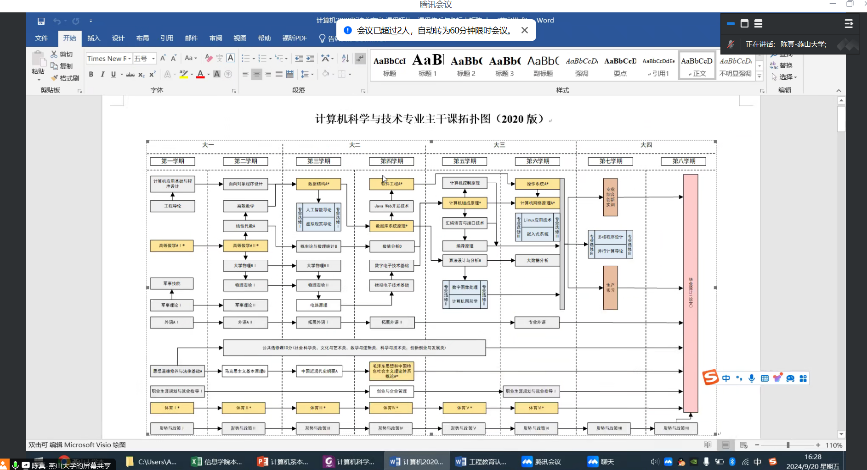Toggle Italic formatting

pyautogui.click(x=102, y=74)
